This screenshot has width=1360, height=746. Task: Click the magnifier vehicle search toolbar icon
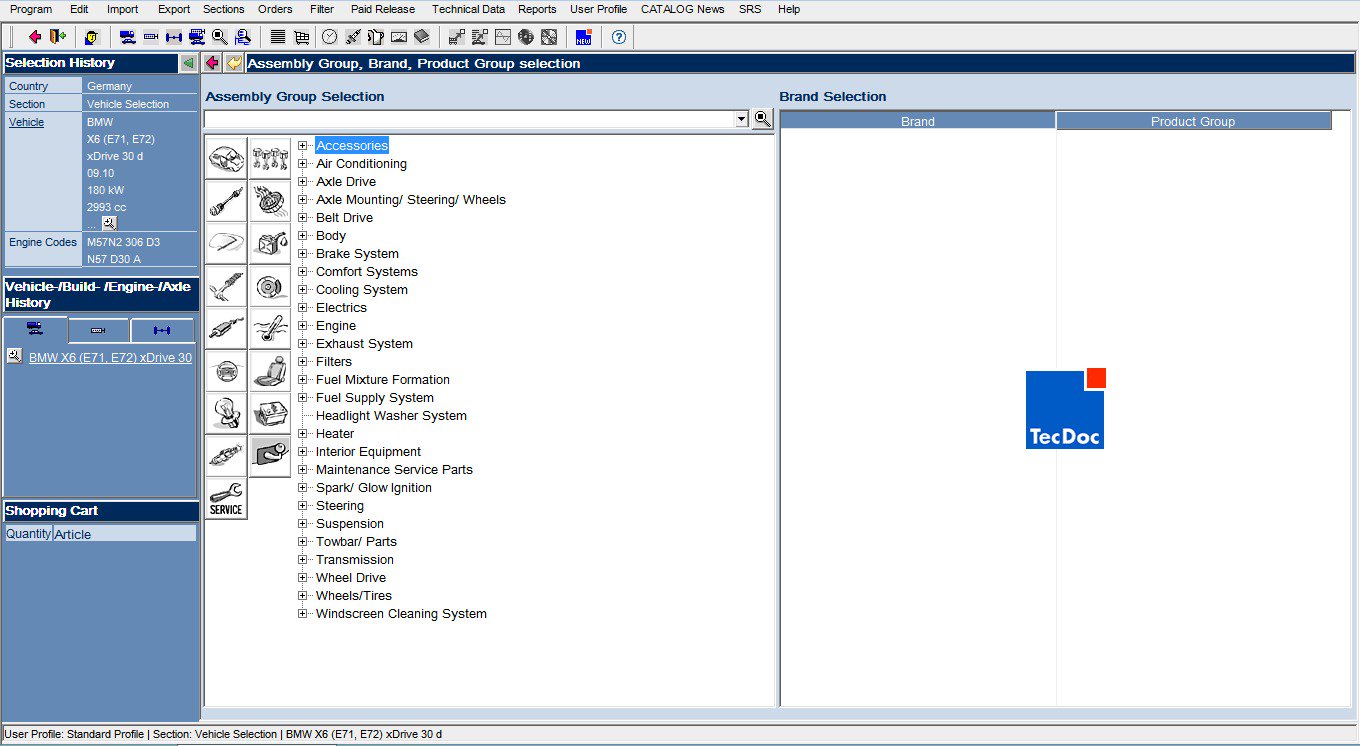coord(219,37)
